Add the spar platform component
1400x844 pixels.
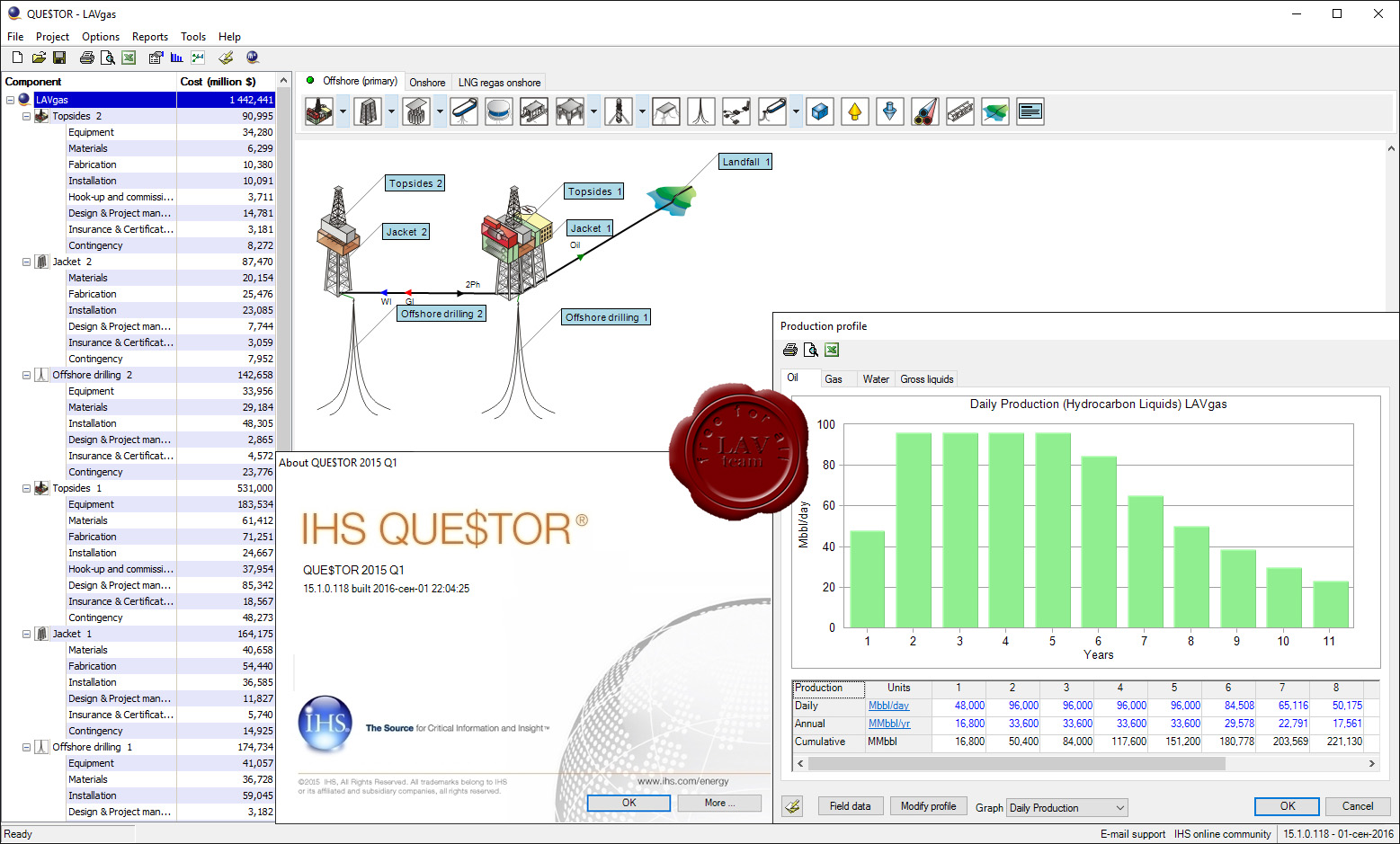(x=619, y=112)
